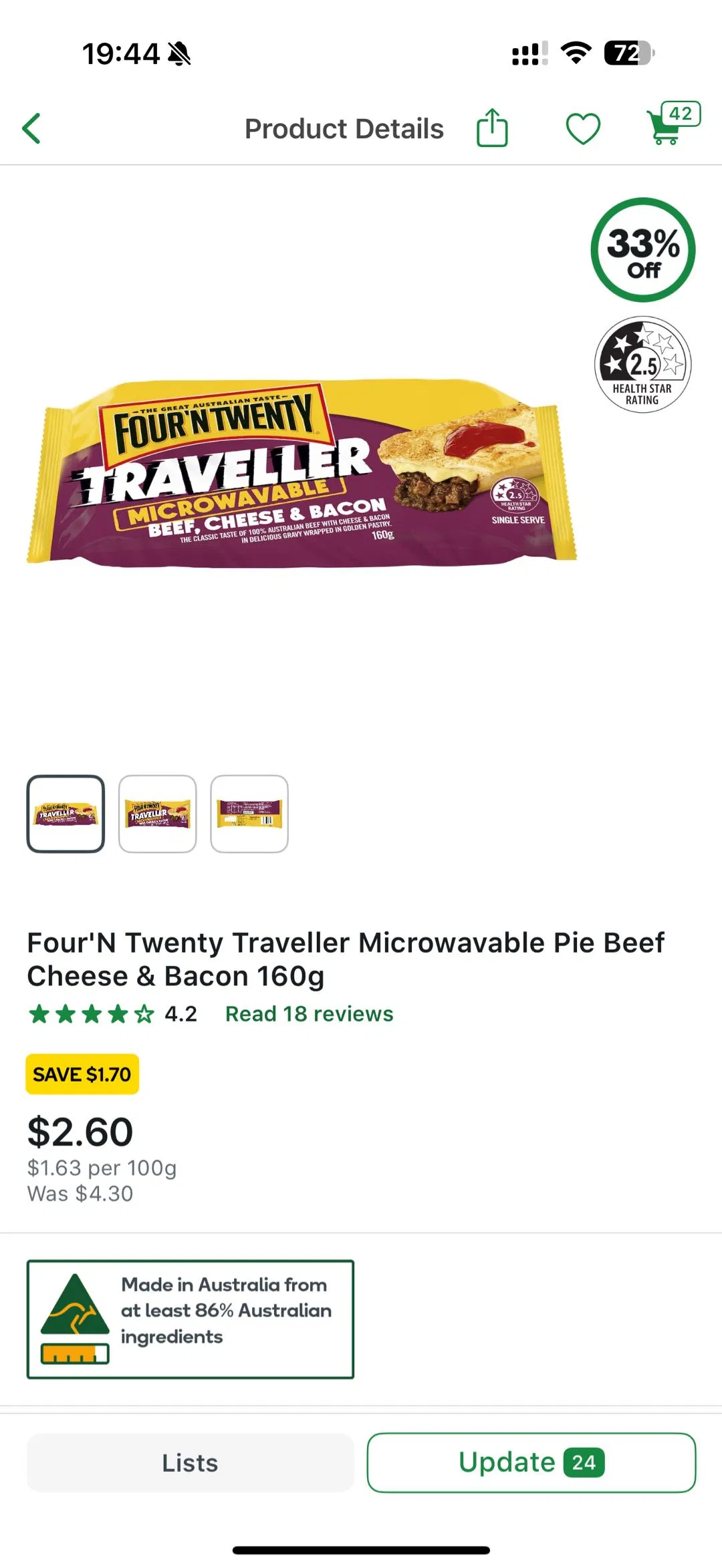The width and height of the screenshot is (722, 1568).
Task: Toggle the heart favourite icon
Action: pyautogui.click(x=583, y=128)
